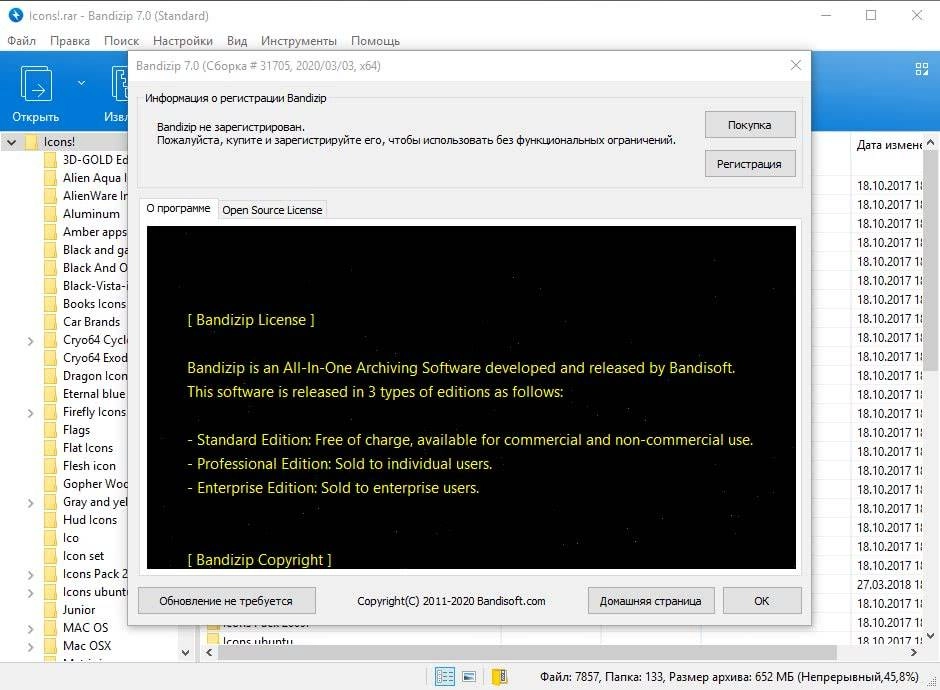Open the Настройки menu
The width and height of the screenshot is (940, 690).
pyautogui.click(x=183, y=41)
